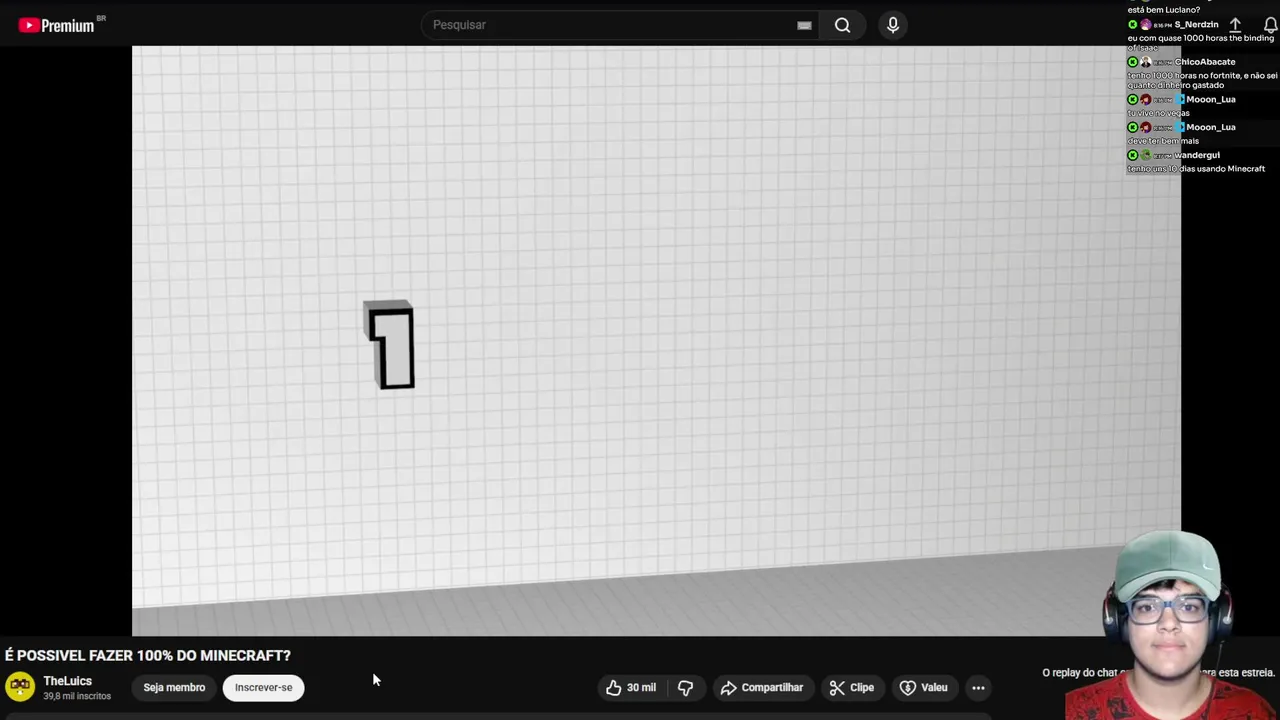Open TheLuics channel name link

click(x=68, y=681)
